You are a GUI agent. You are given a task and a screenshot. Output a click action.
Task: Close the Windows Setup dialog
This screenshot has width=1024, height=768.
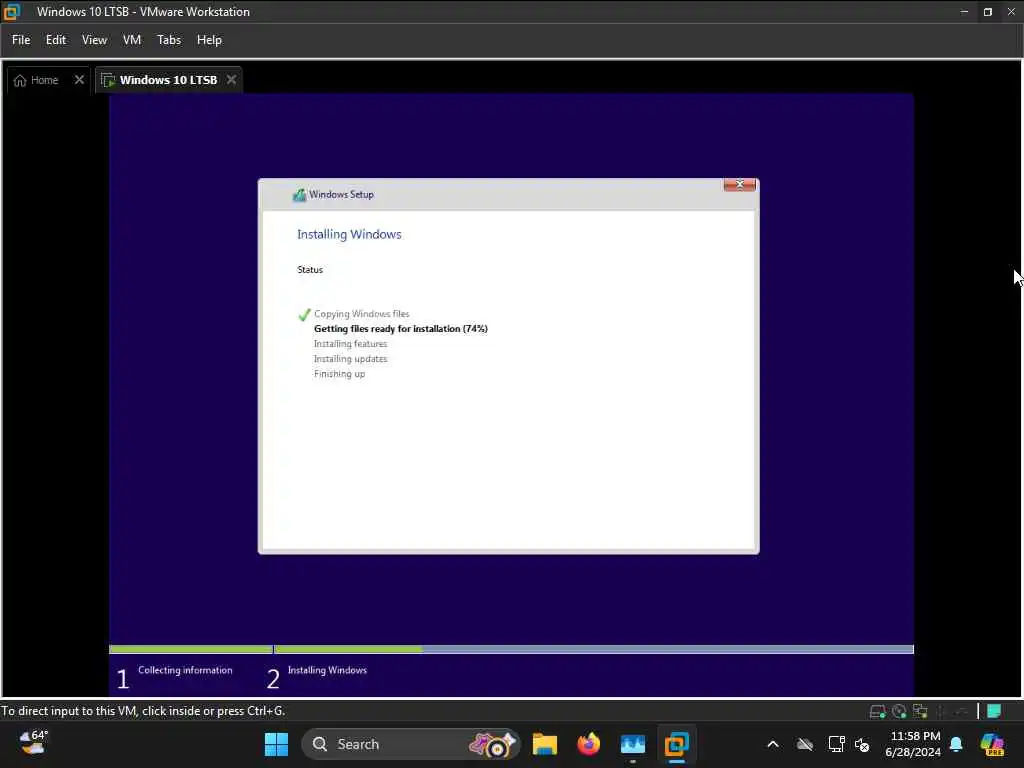(x=739, y=185)
